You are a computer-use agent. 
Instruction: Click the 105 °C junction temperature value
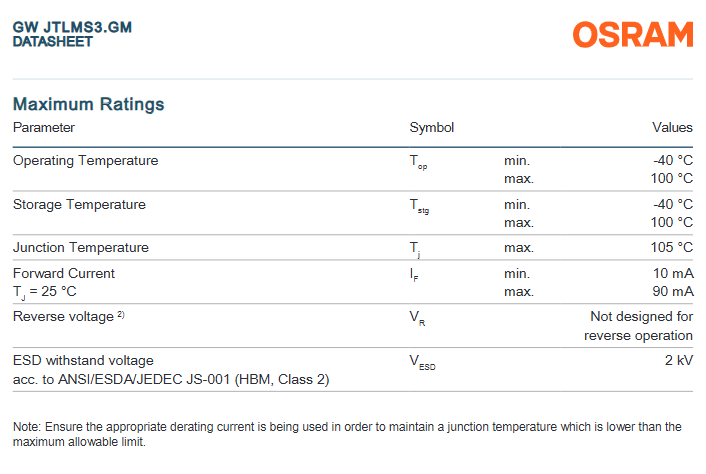click(x=671, y=247)
